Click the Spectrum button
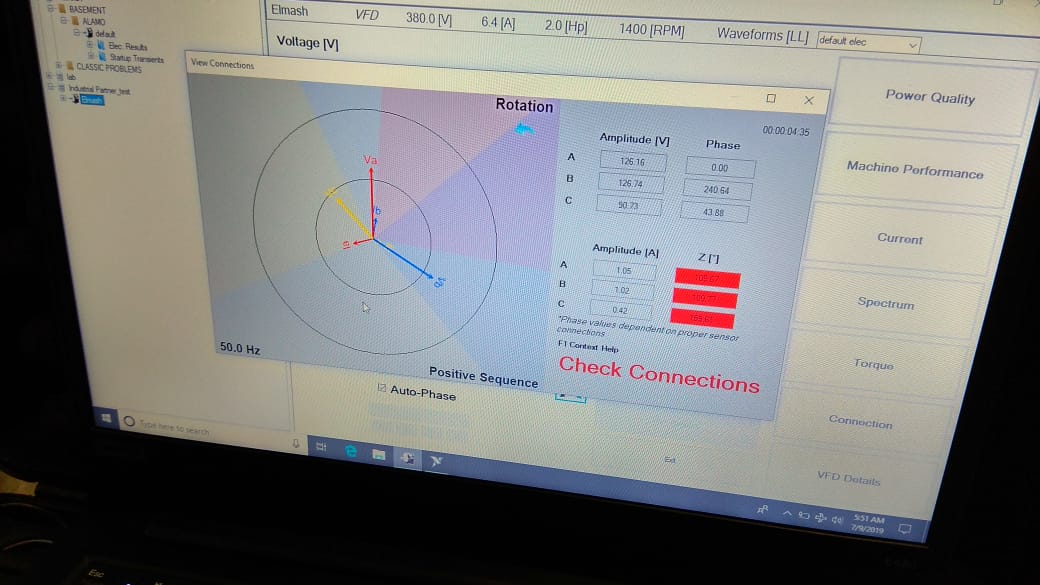The height and width of the screenshot is (585, 1040). coord(885,303)
